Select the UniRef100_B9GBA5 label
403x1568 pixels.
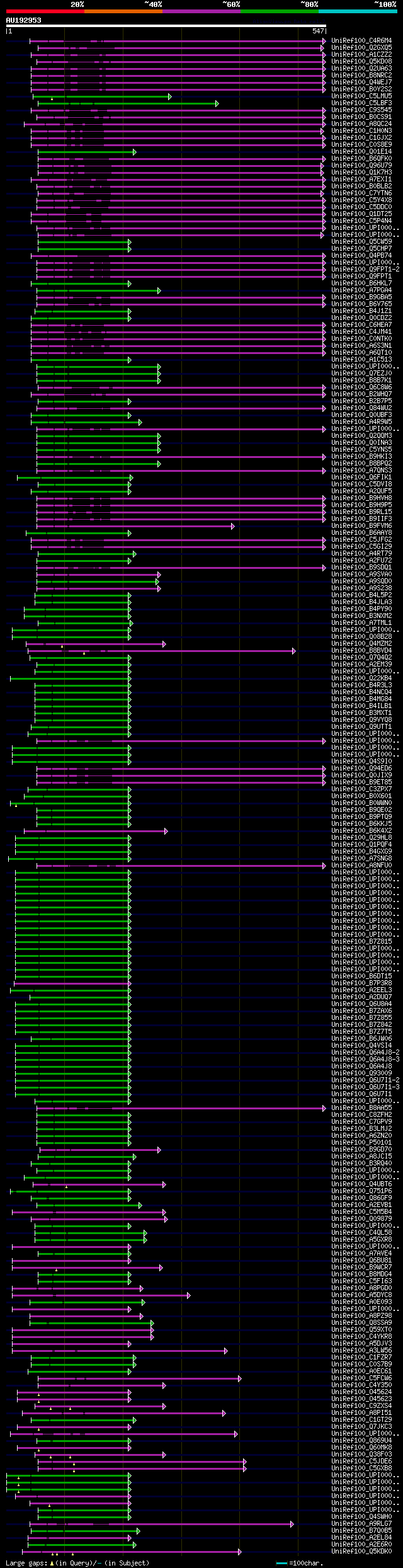[361, 297]
